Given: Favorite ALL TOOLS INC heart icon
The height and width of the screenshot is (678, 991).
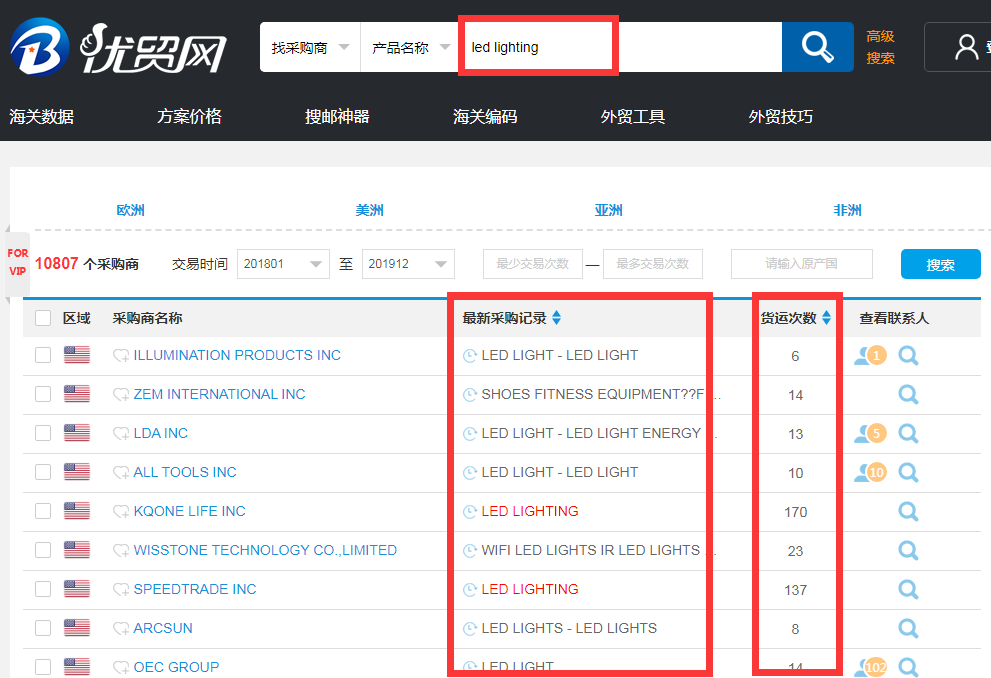Looking at the screenshot, I should pos(121,473).
